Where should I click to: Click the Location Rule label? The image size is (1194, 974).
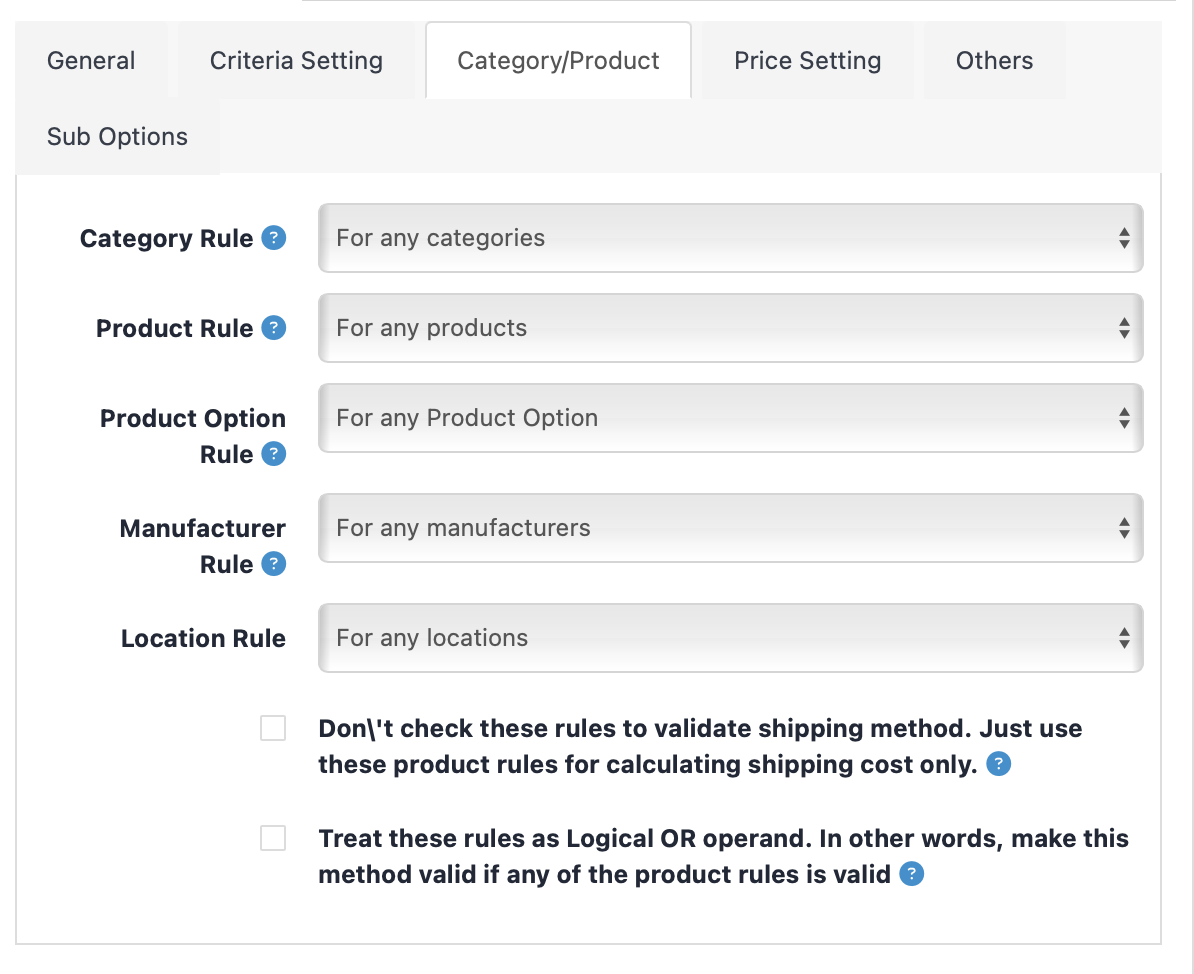point(203,638)
